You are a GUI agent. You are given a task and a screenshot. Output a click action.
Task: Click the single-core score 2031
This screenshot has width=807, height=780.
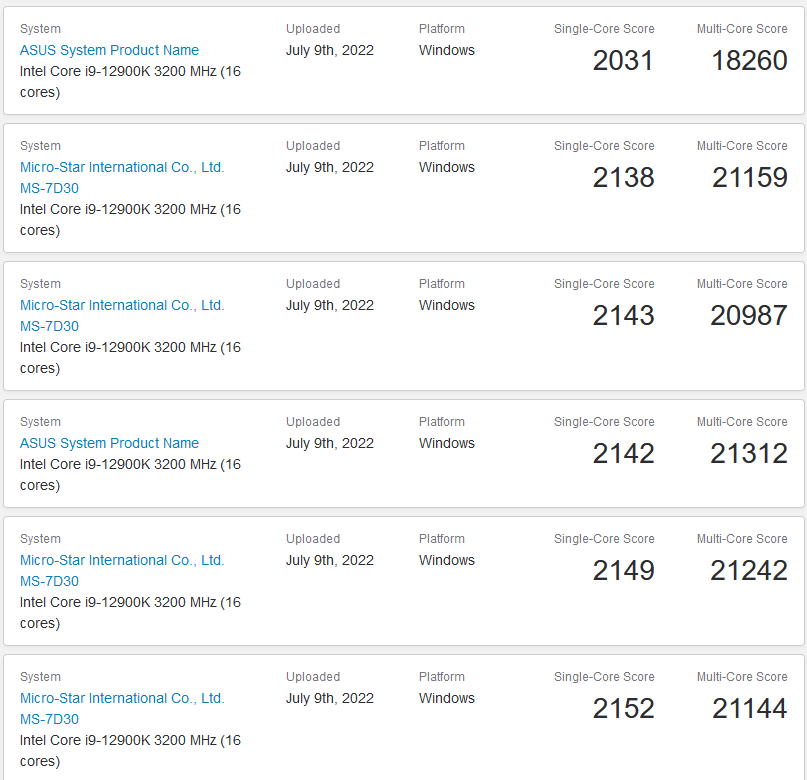pos(623,61)
